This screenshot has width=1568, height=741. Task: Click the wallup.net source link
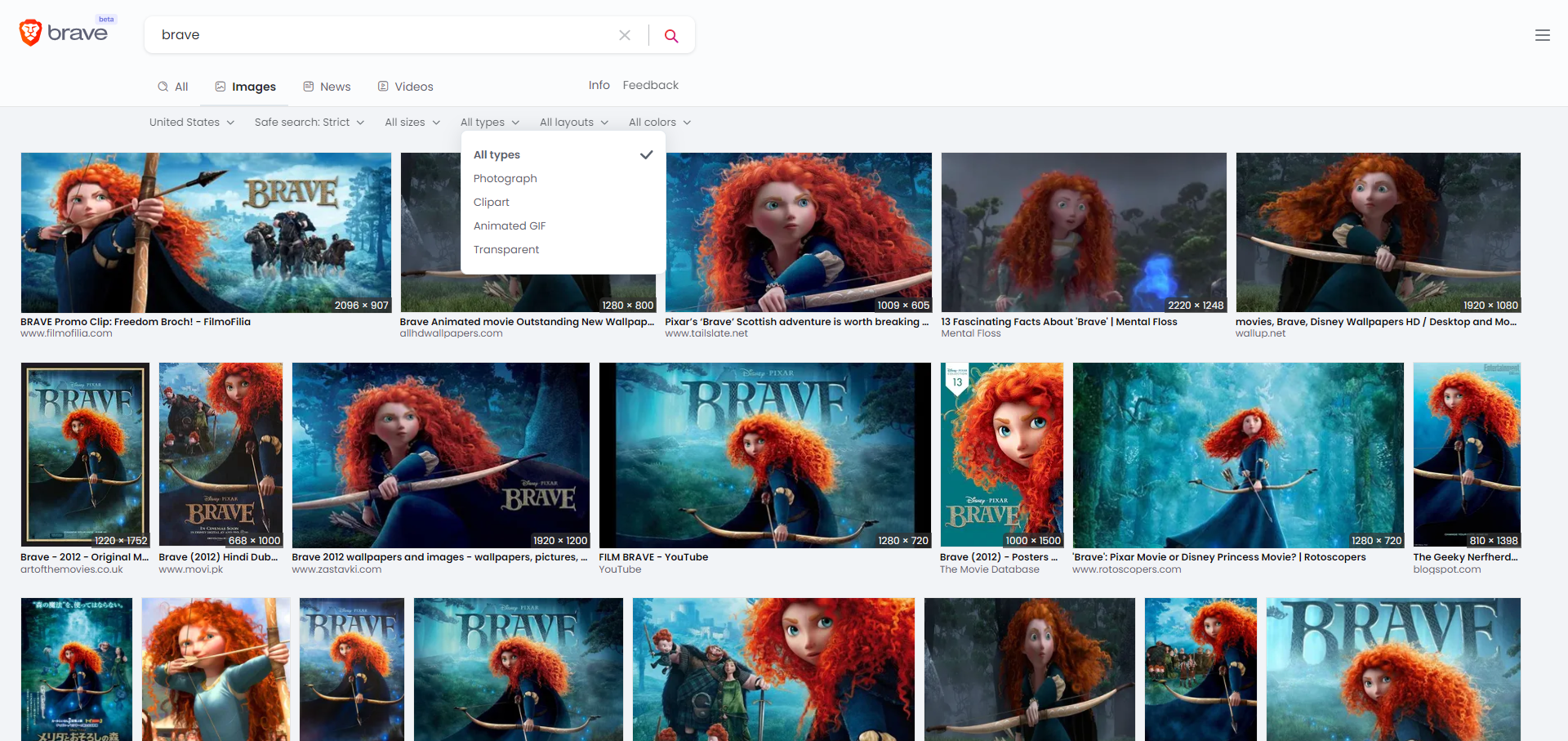click(x=1260, y=333)
